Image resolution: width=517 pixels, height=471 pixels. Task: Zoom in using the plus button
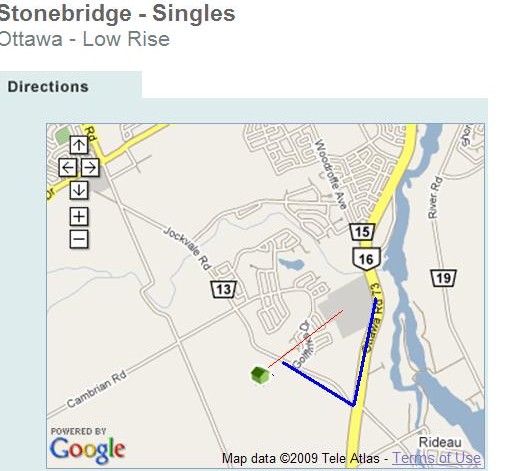tap(79, 217)
